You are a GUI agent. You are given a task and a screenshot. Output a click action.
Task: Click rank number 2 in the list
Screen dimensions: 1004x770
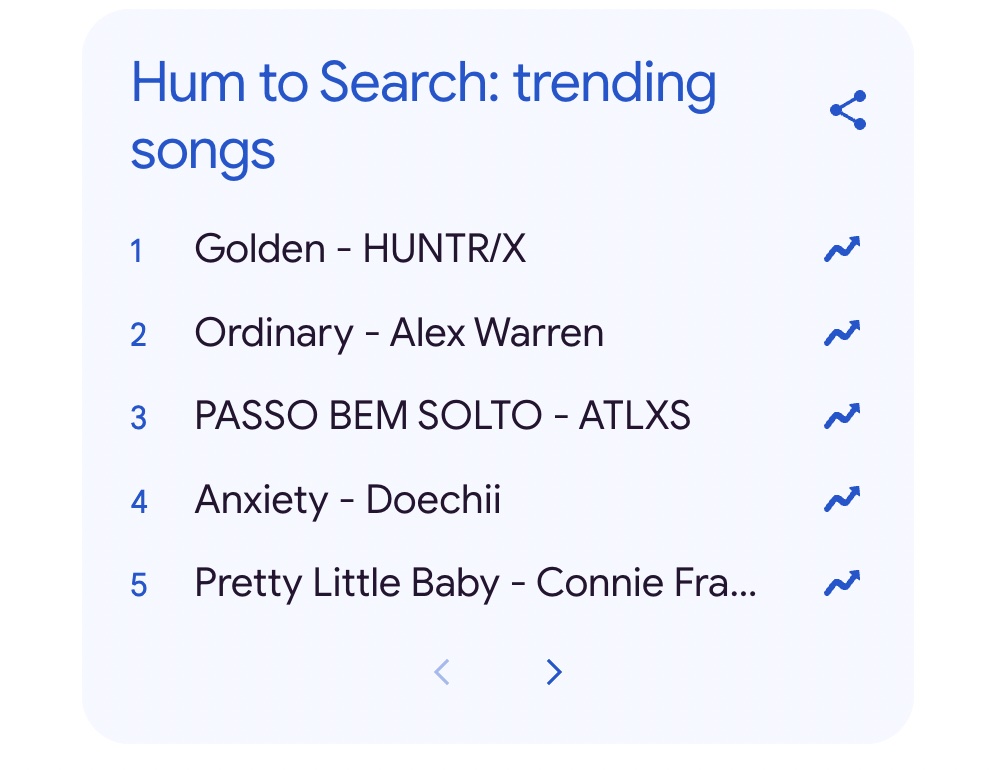(x=138, y=334)
